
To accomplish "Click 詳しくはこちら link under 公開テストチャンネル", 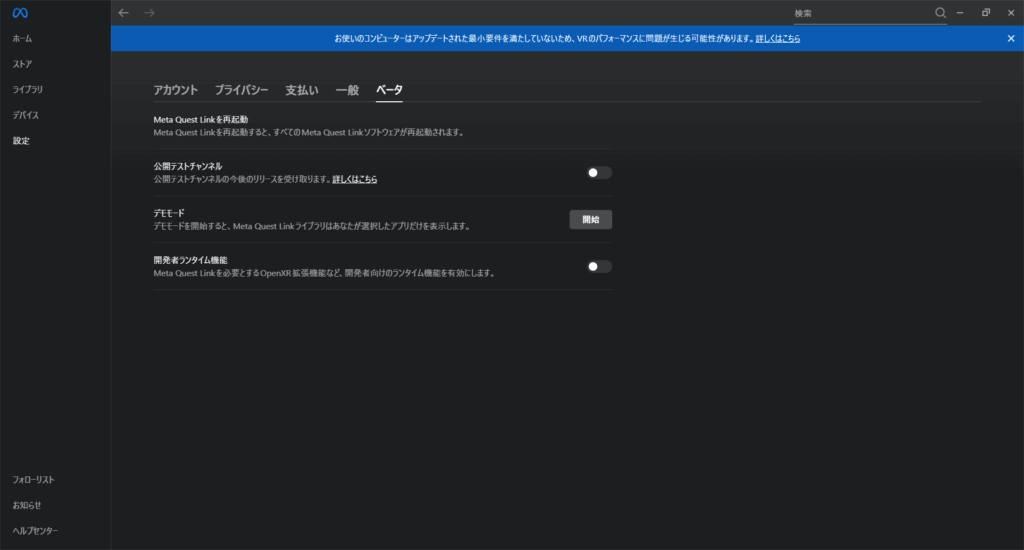I will pyautogui.click(x=355, y=179).
